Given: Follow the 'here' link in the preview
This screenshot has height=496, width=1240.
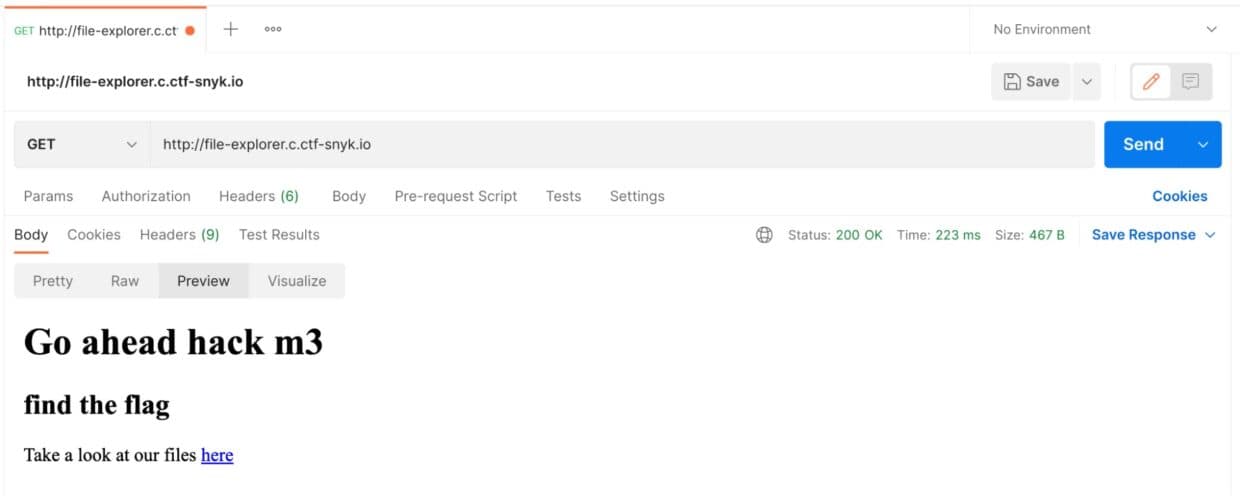Looking at the screenshot, I should pos(217,455).
